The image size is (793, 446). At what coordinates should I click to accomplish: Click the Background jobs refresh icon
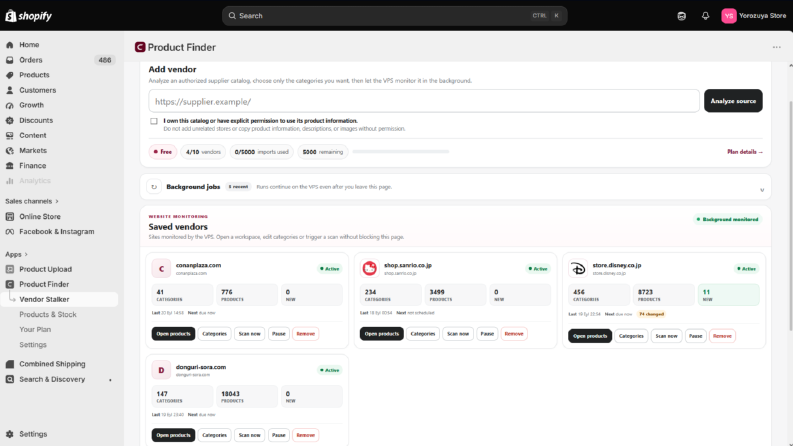click(x=154, y=187)
